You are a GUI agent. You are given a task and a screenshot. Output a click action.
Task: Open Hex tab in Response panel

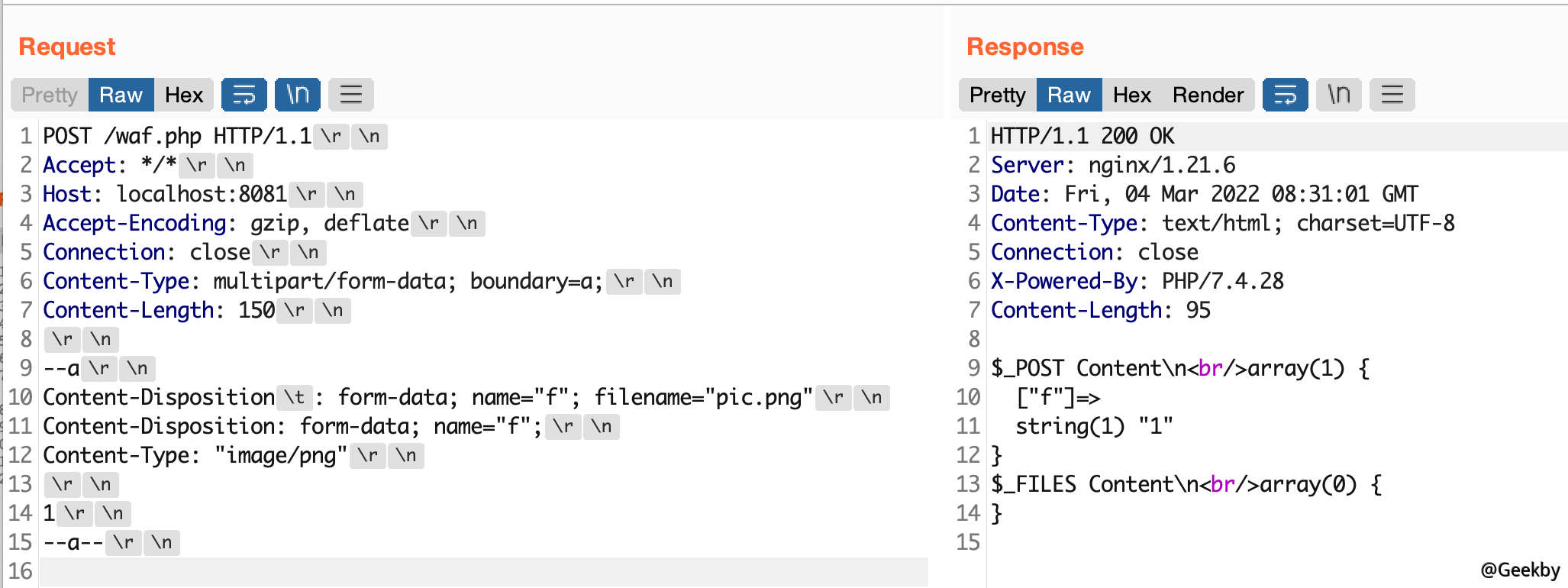coord(1132,95)
